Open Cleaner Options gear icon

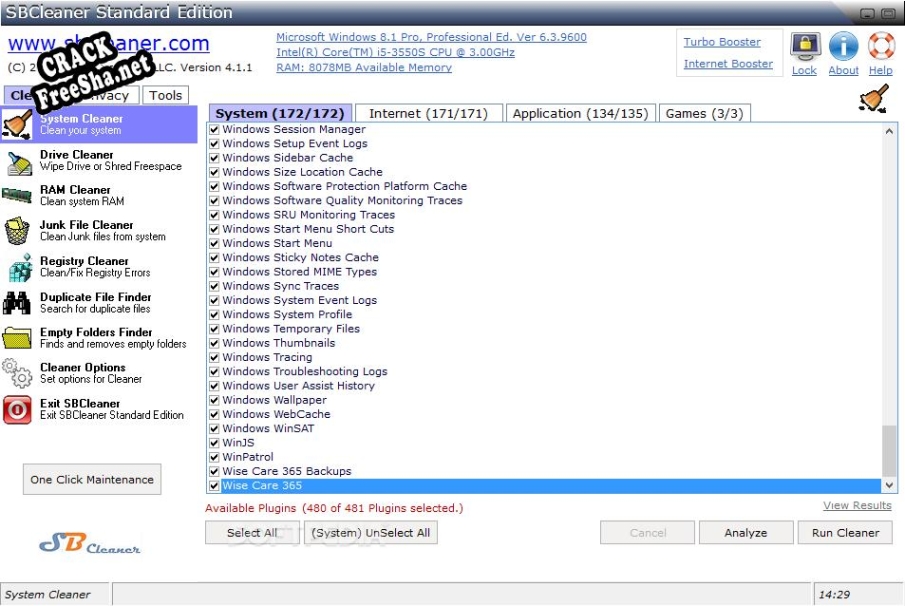[17, 374]
